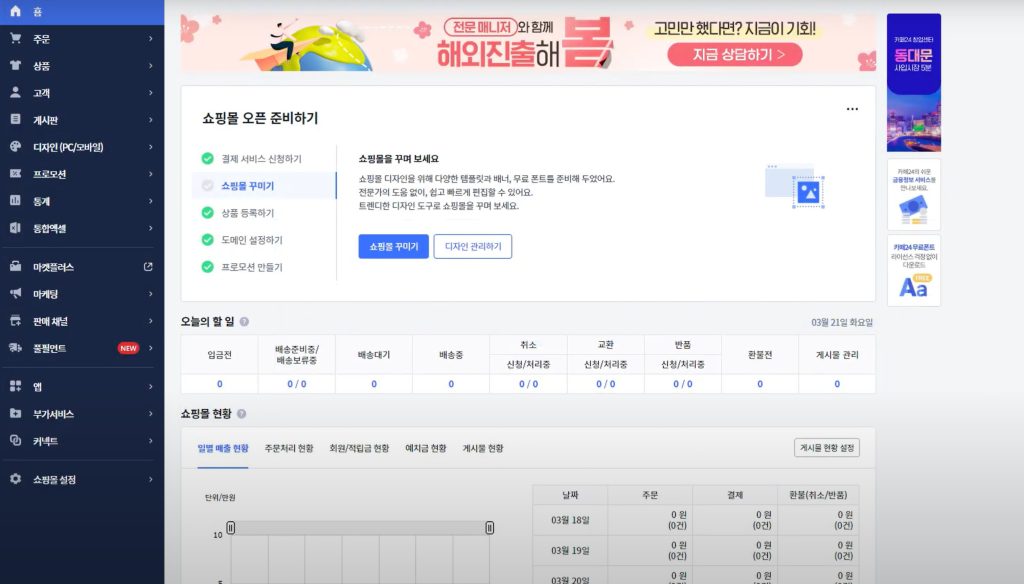1024x584 pixels.
Task: Click the 홈 house icon in sidebar
Action: (15, 11)
